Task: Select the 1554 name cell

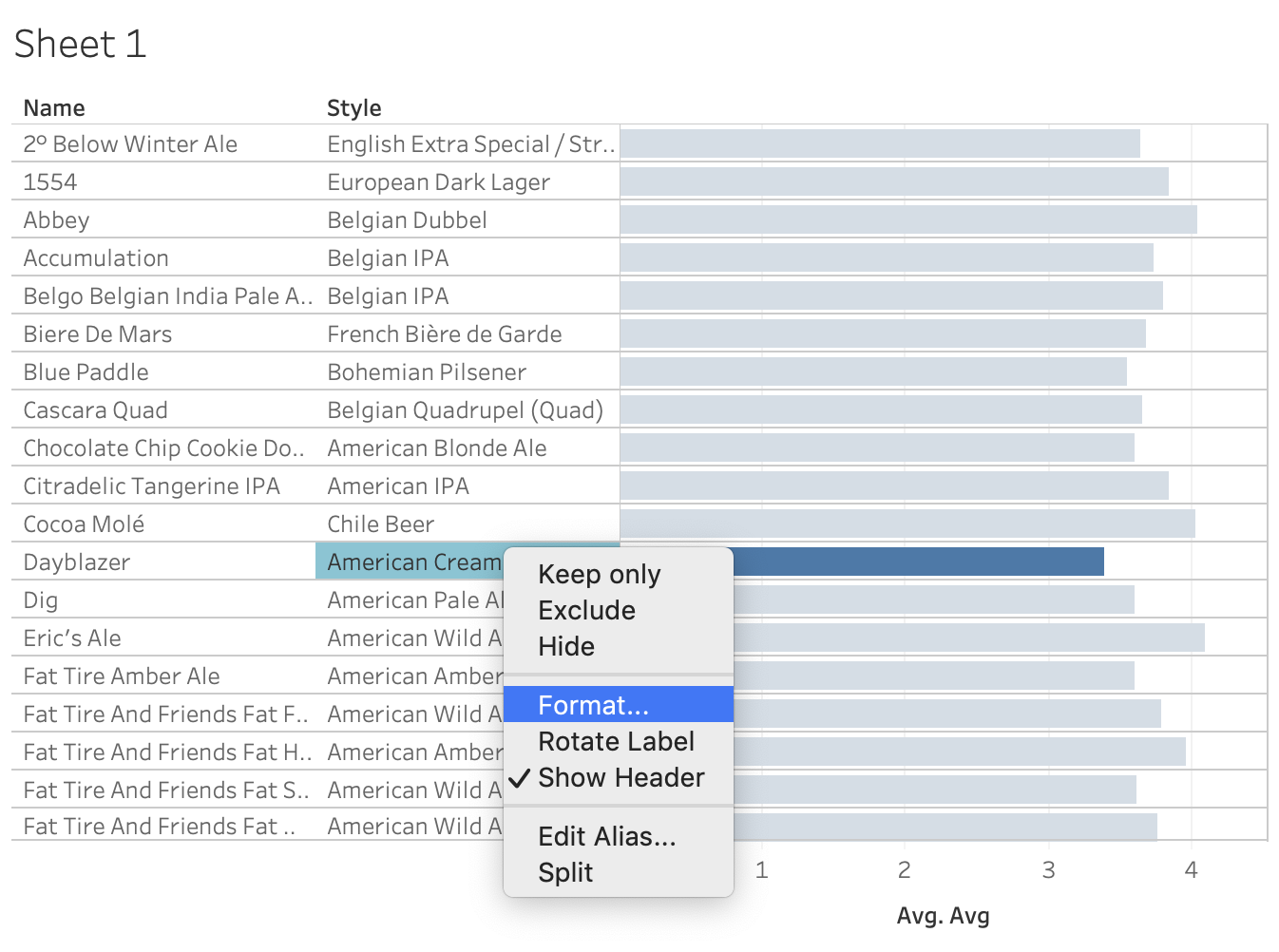Action: (50, 181)
